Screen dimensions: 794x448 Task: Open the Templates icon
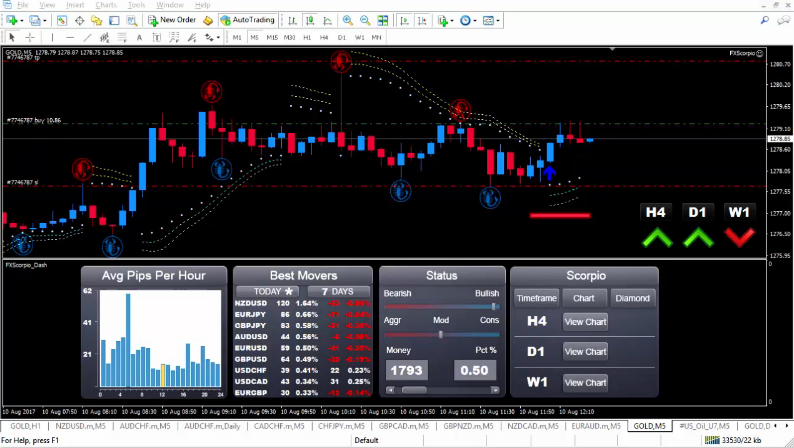click(x=488, y=21)
